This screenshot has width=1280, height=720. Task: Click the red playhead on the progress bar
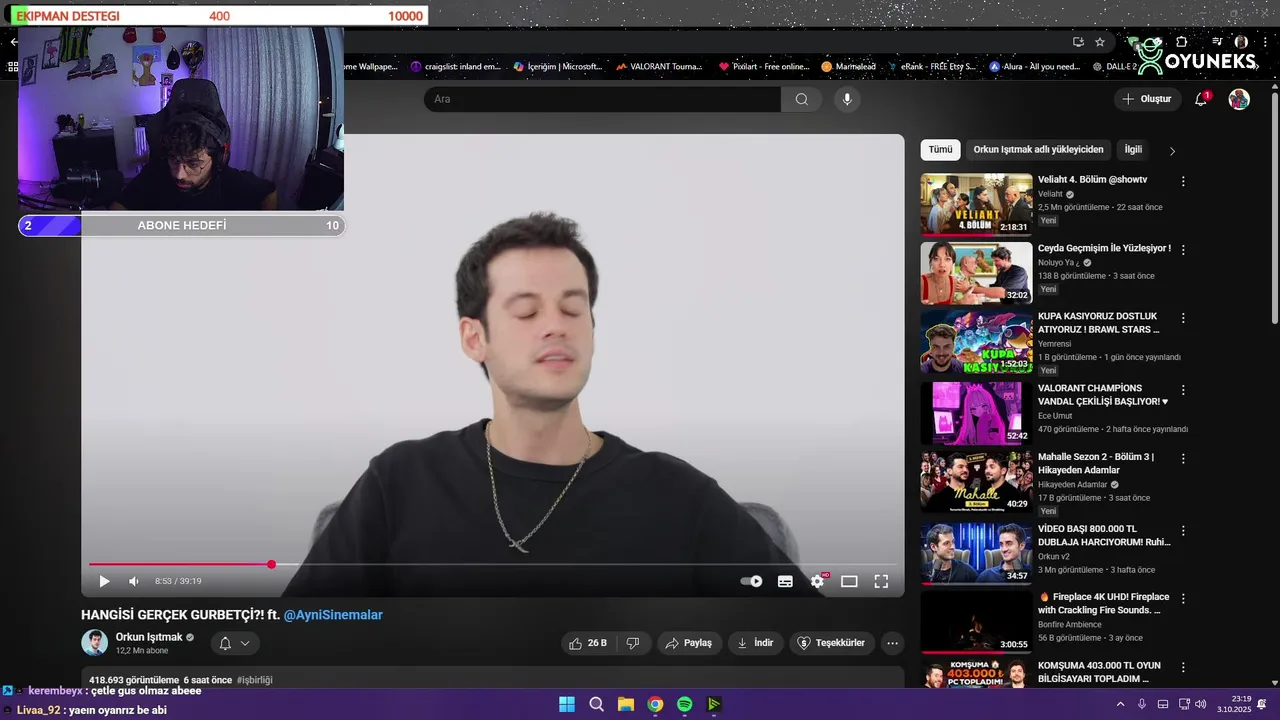pos(271,564)
